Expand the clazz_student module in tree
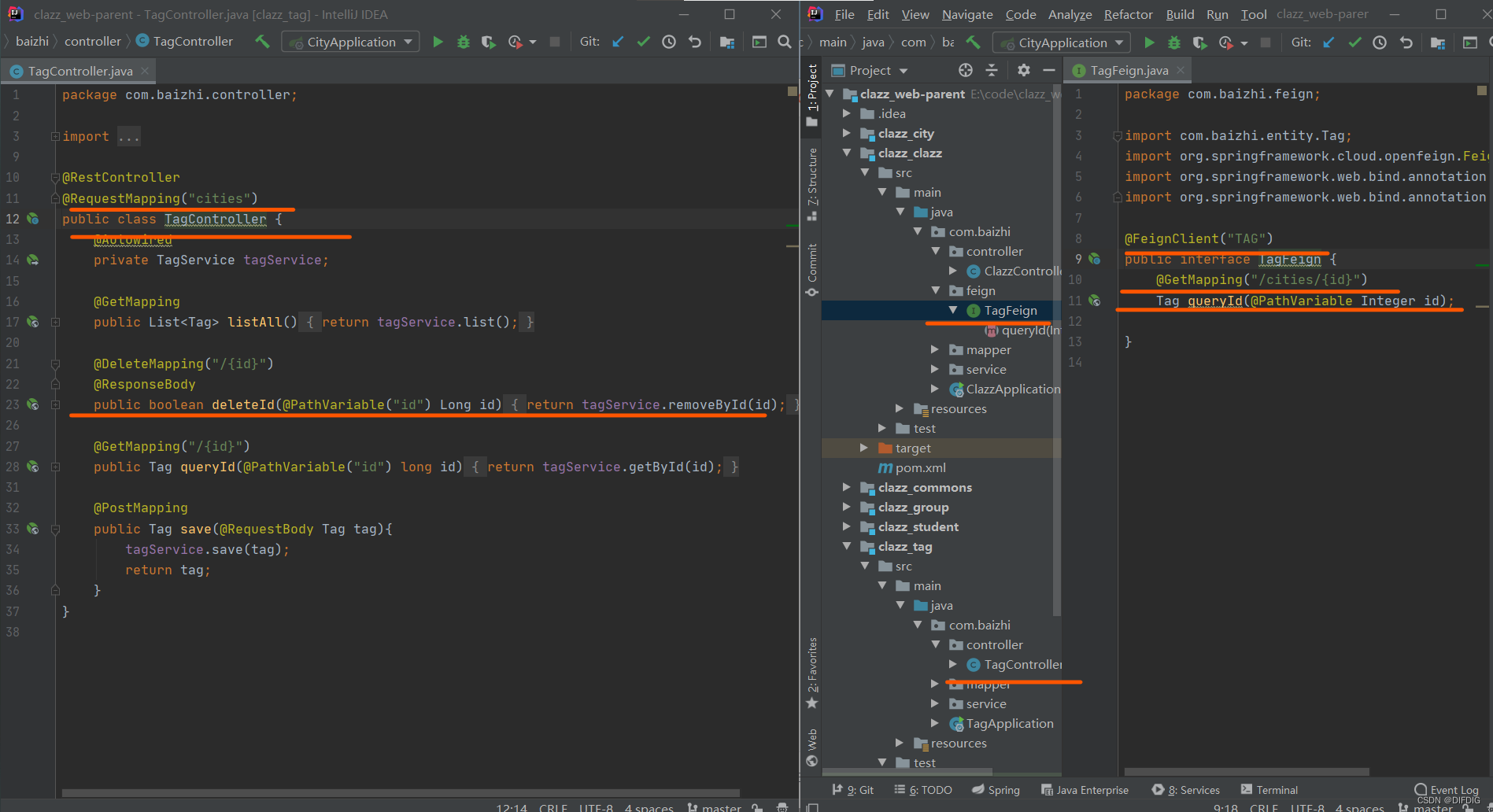The height and width of the screenshot is (812, 1493). [847, 526]
